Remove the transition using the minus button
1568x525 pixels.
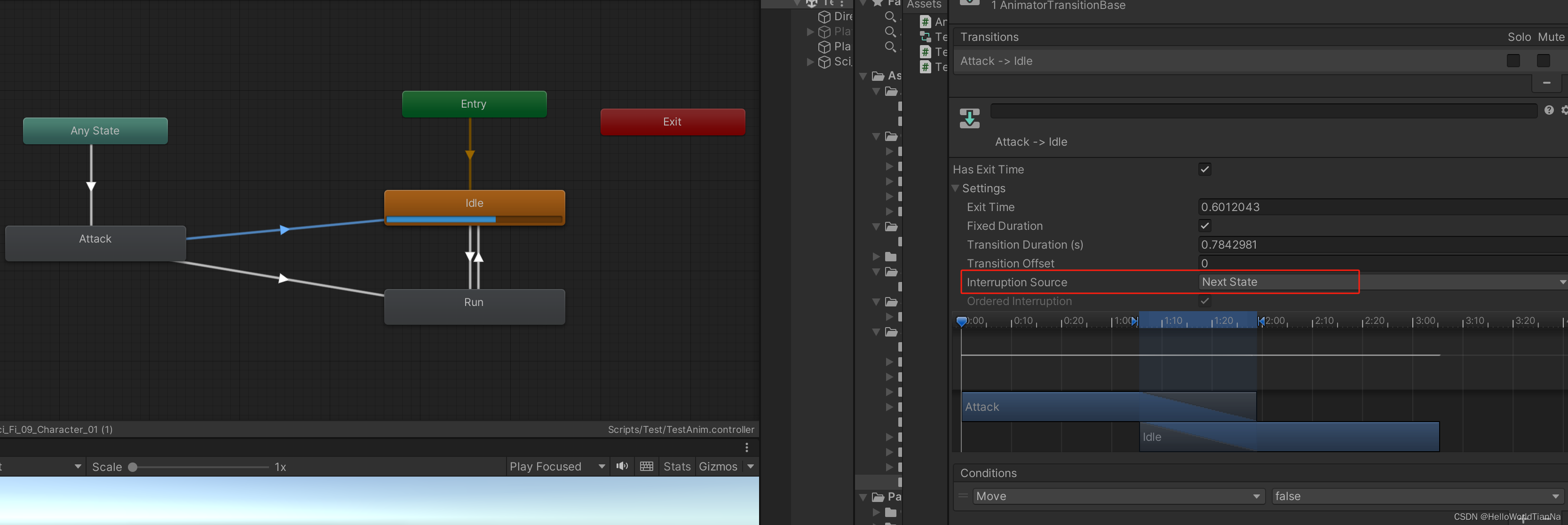(1546, 82)
